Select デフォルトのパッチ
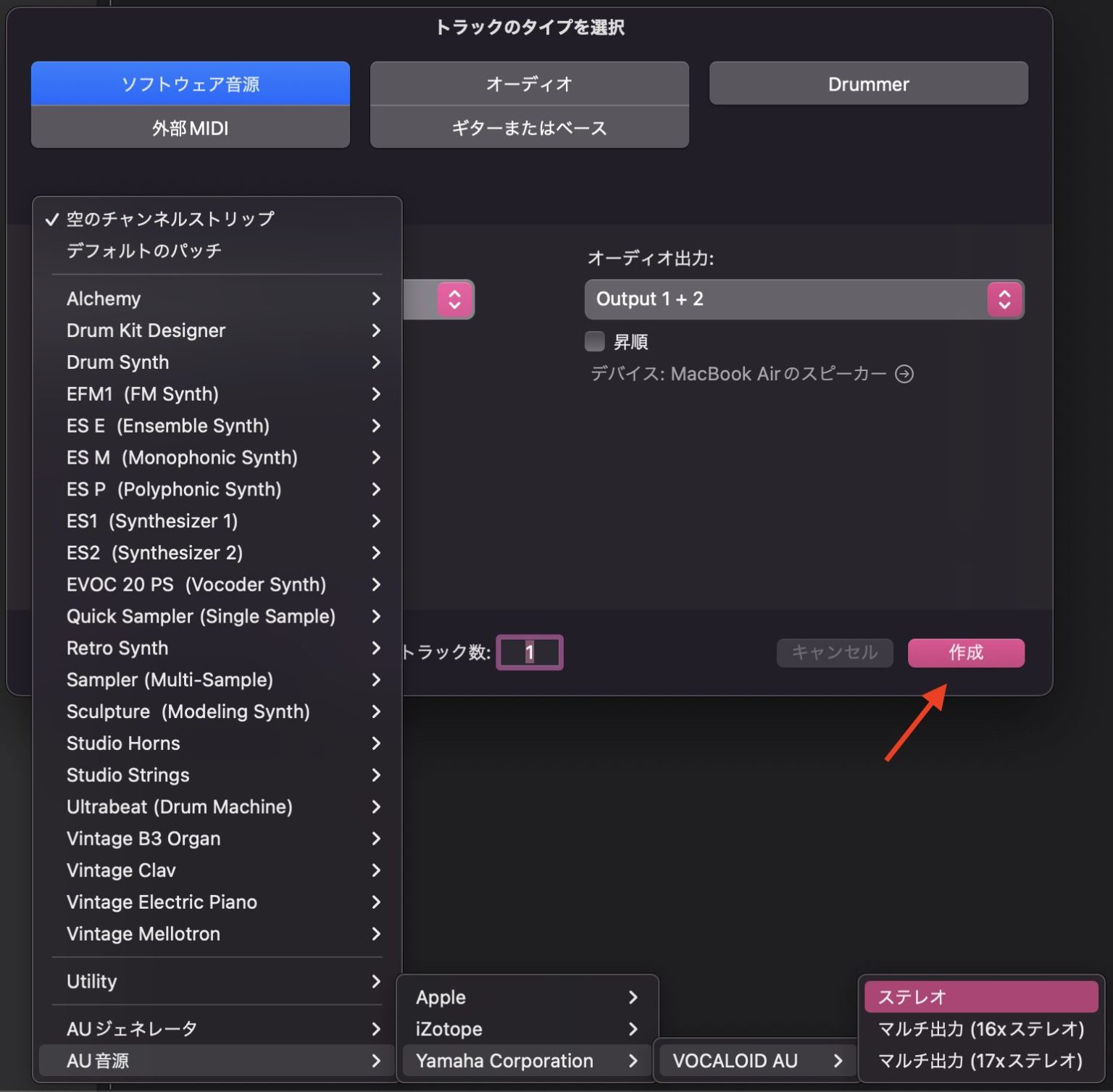The width and height of the screenshot is (1113, 1092). 142,251
